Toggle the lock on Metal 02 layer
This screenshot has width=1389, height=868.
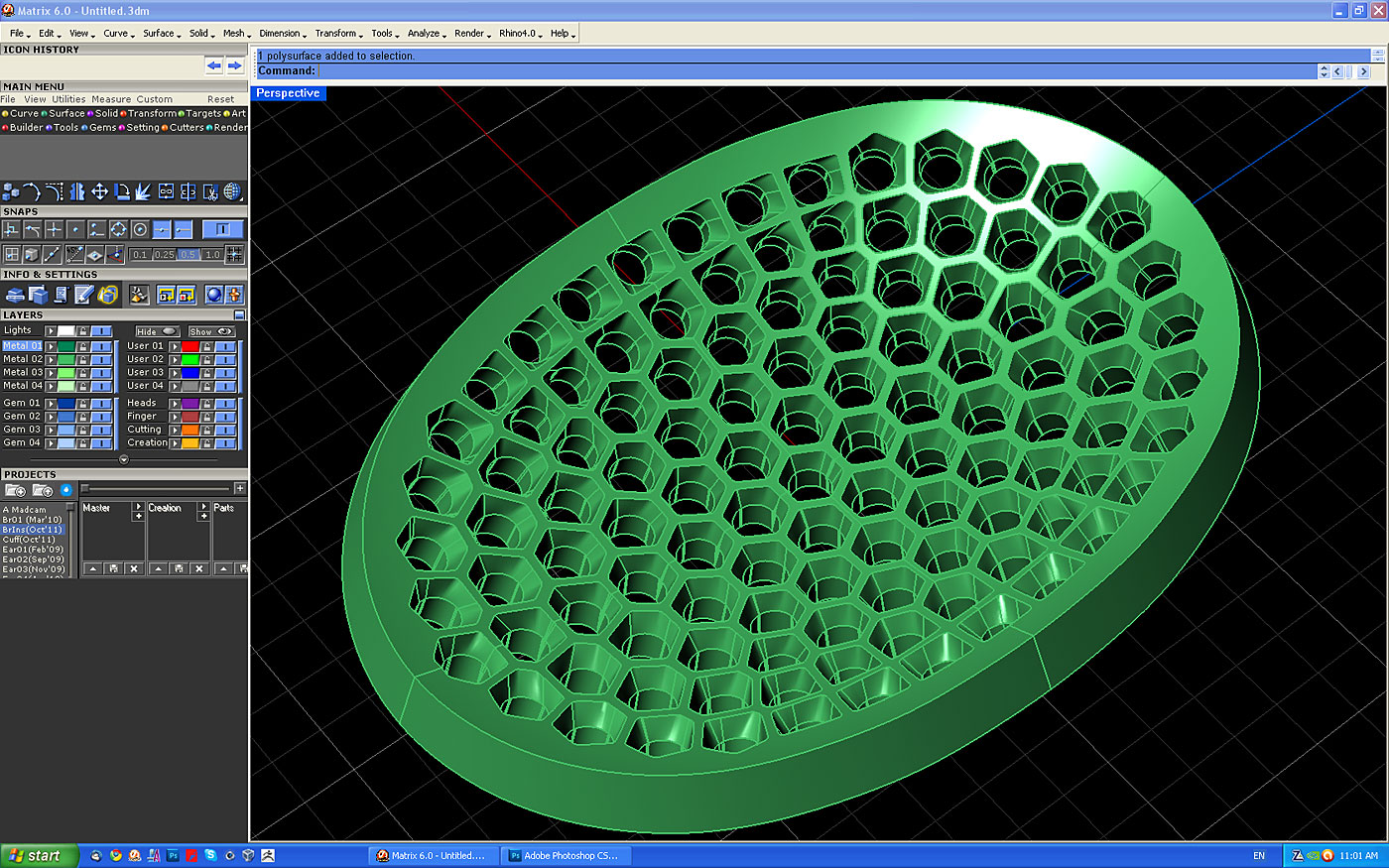(x=83, y=359)
